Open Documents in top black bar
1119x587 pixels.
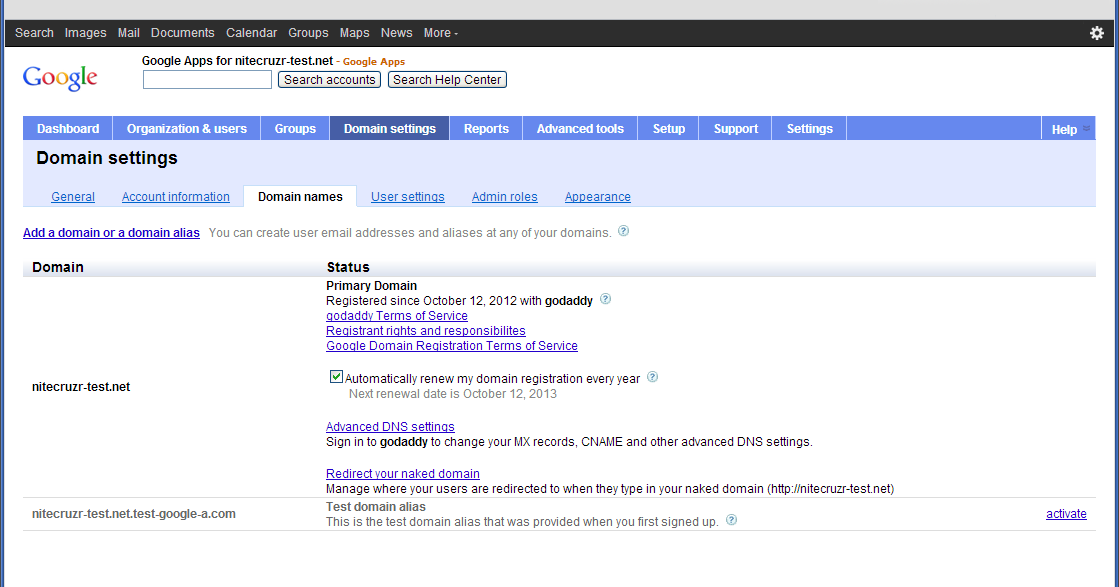point(183,33)
